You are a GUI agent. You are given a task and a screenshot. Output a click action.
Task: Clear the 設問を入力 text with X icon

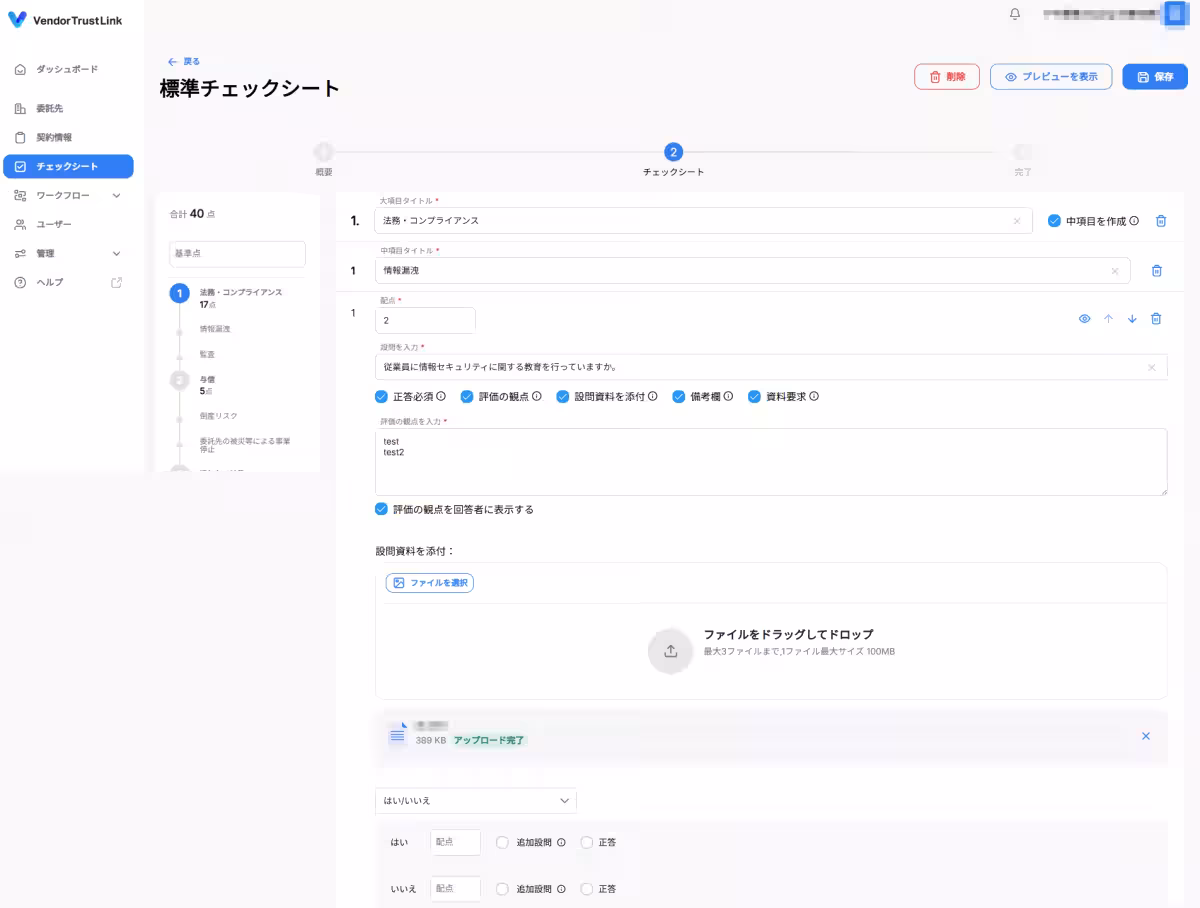[1151, 368]
